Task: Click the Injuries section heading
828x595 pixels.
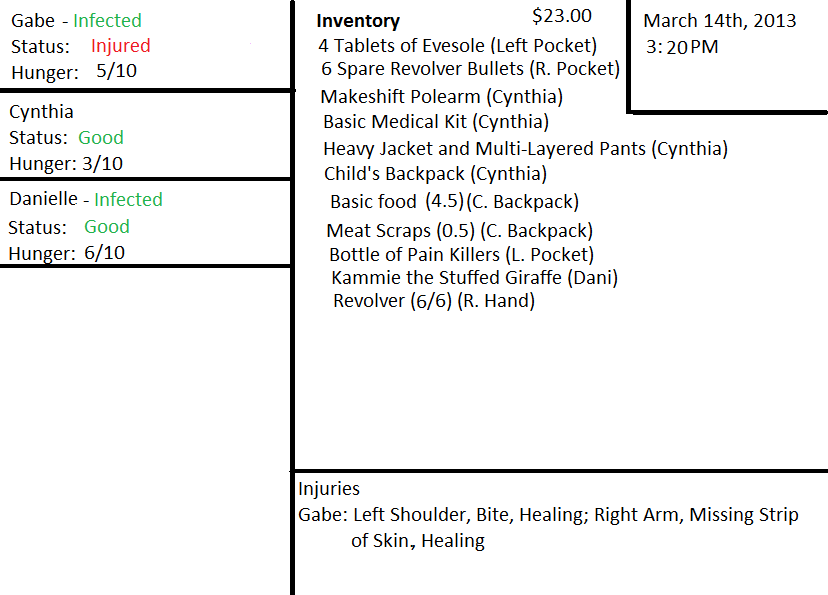Action: (x=329, y=489)
